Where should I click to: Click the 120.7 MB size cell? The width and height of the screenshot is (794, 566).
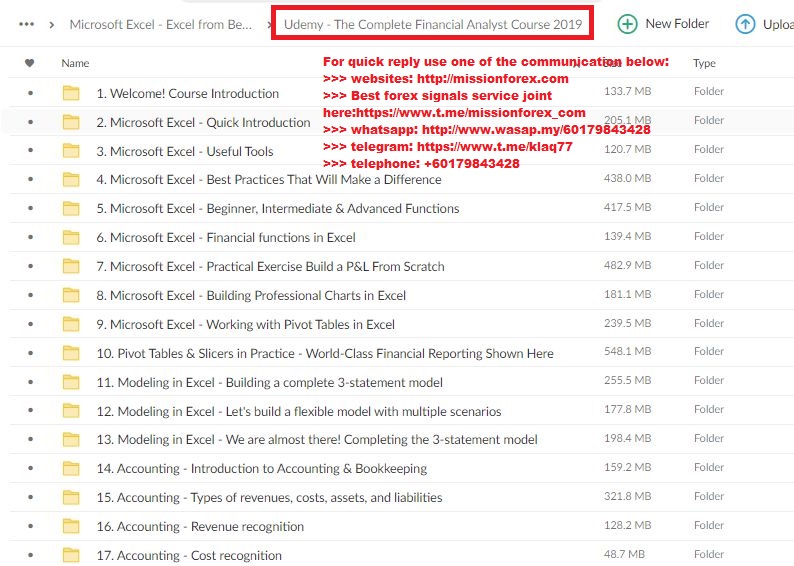tap(627, 149)
